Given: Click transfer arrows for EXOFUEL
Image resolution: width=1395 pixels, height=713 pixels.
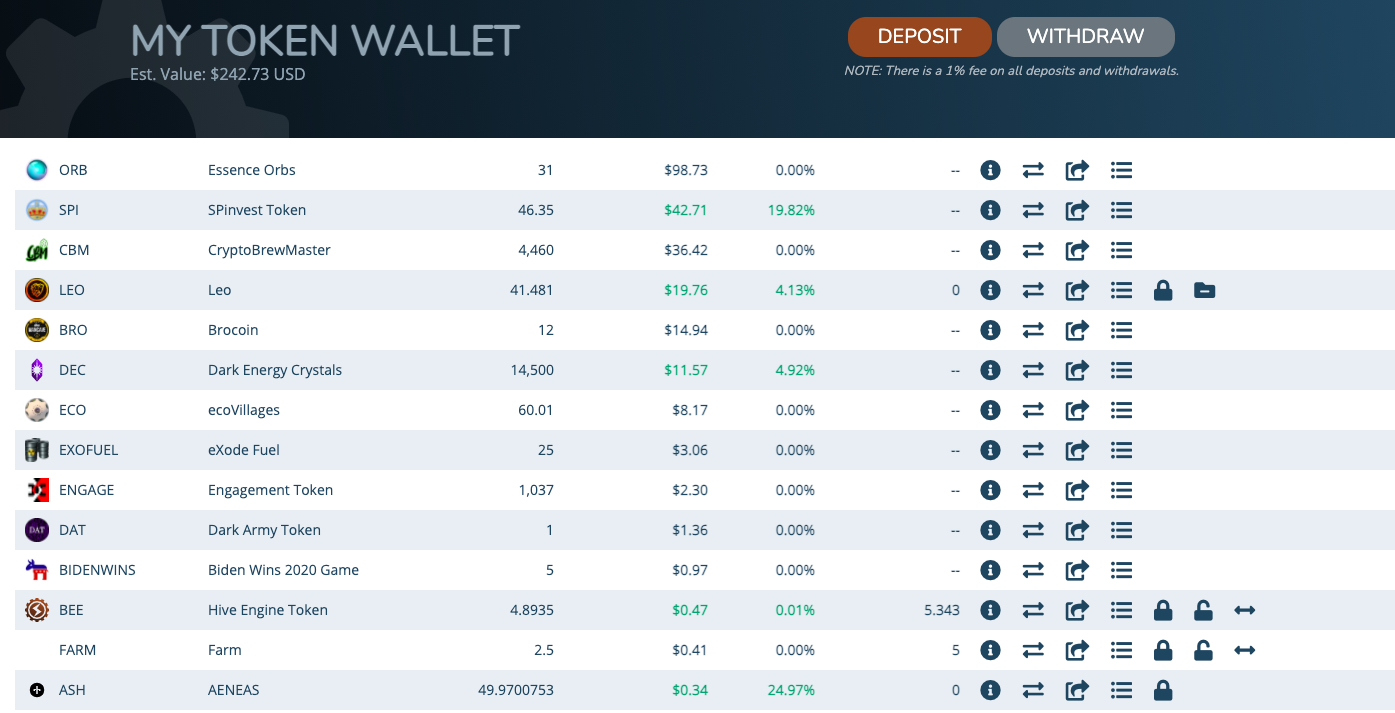Looking at the screenshot, I should point(1033,450).
